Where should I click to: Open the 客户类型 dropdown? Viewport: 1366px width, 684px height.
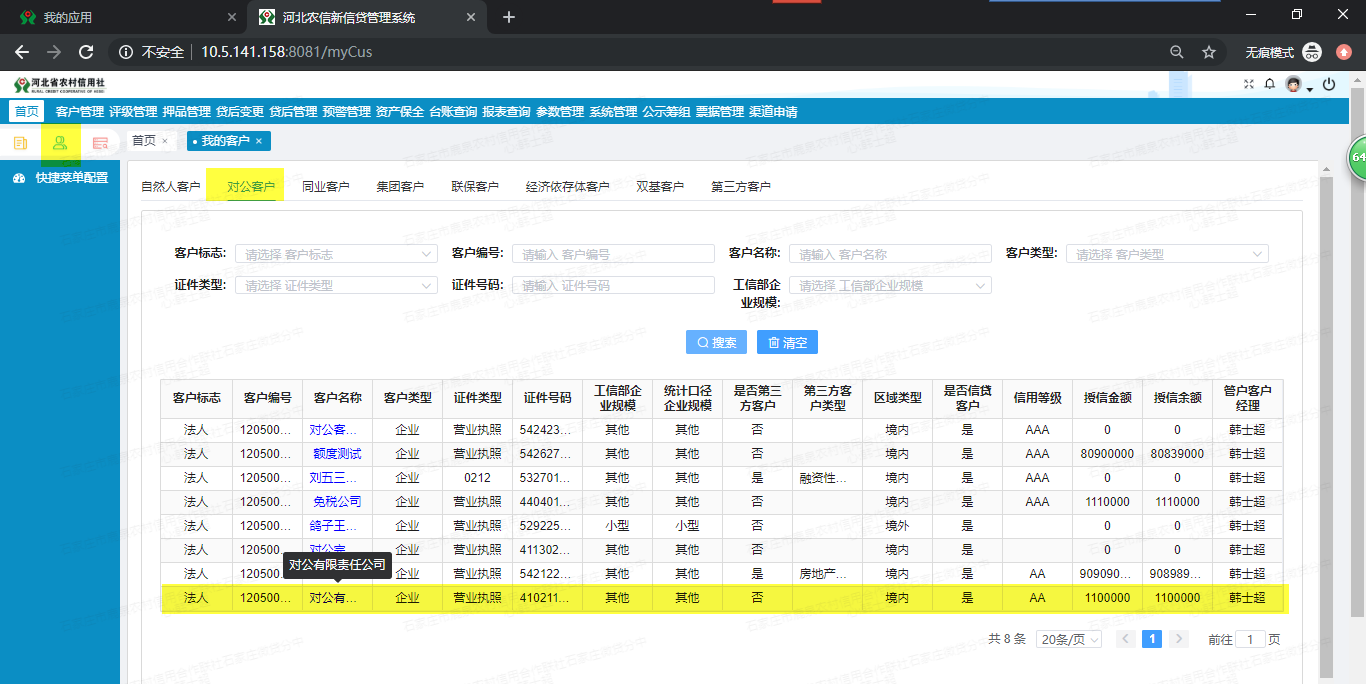click(x=1166, y=253)
